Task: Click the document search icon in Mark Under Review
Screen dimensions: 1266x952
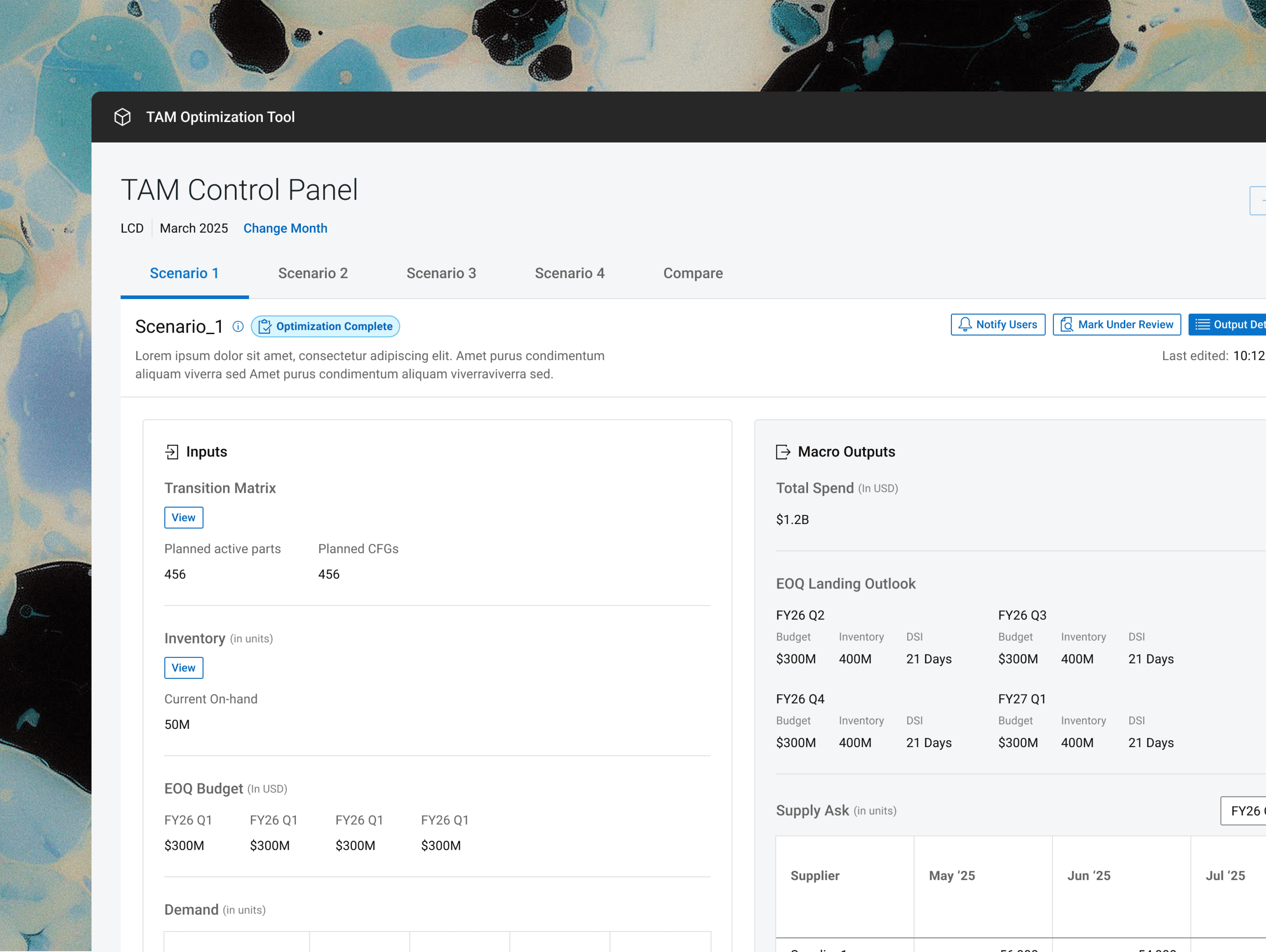Action: pyautogui.click(x=1066, y=325)
